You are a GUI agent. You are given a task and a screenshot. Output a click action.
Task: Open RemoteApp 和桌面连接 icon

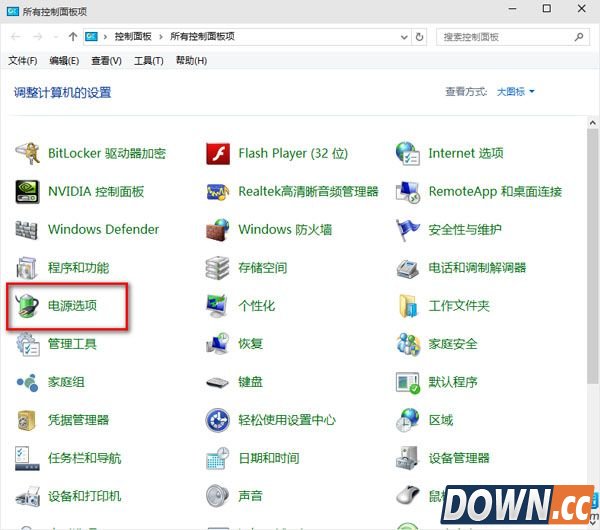tap(408, 191)
